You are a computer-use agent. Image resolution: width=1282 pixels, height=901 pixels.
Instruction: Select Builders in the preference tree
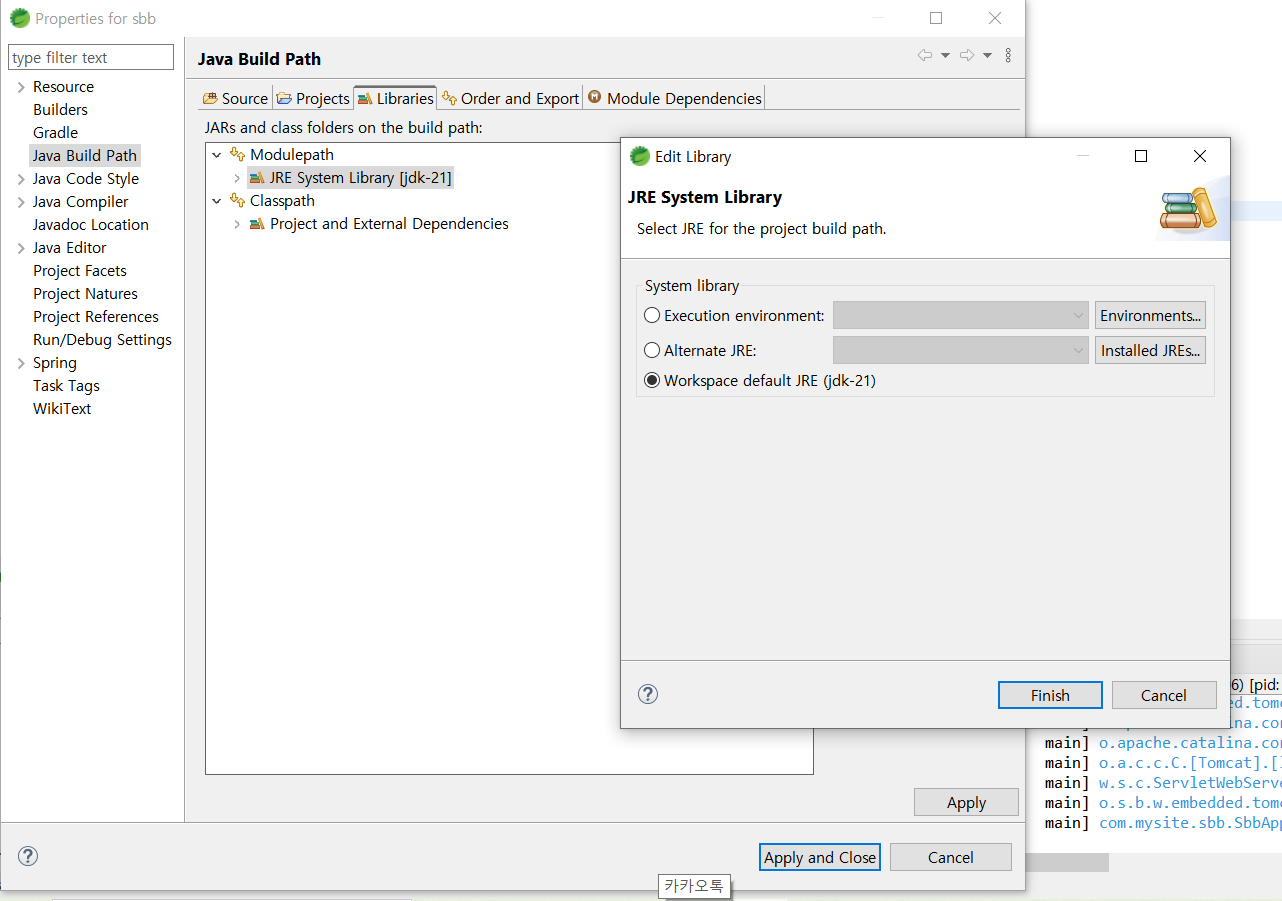tap(60, 110)
